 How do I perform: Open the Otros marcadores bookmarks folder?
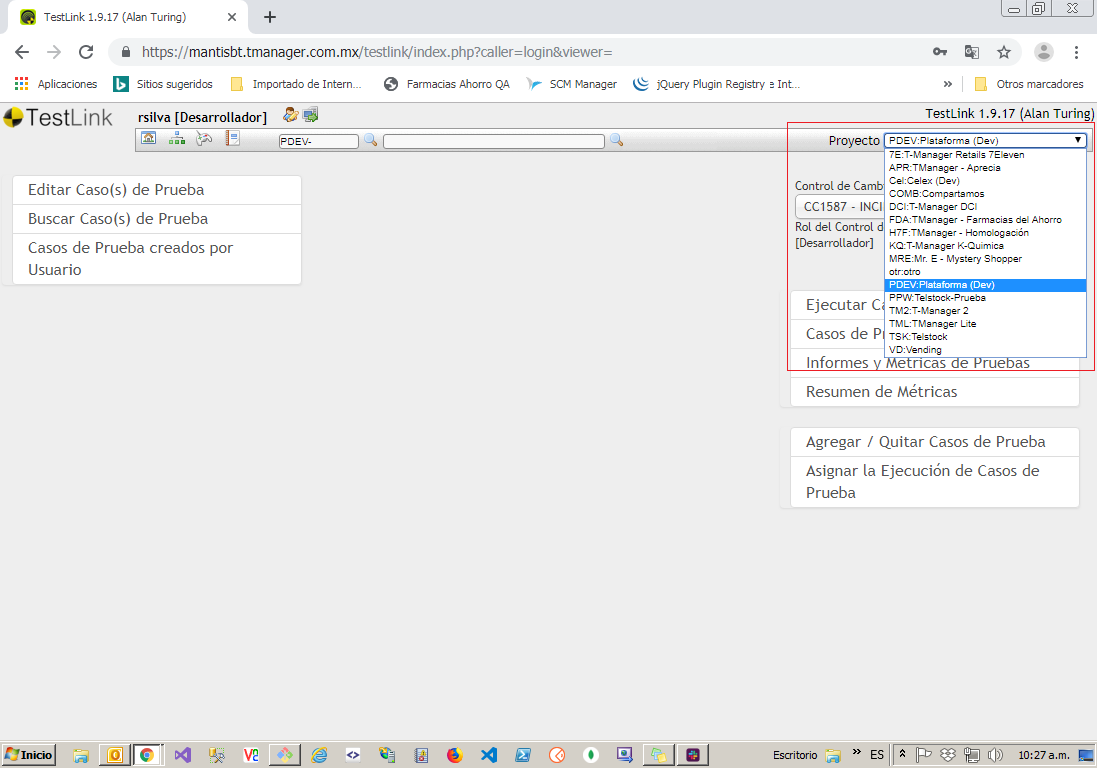click(x=1029, y=84)
